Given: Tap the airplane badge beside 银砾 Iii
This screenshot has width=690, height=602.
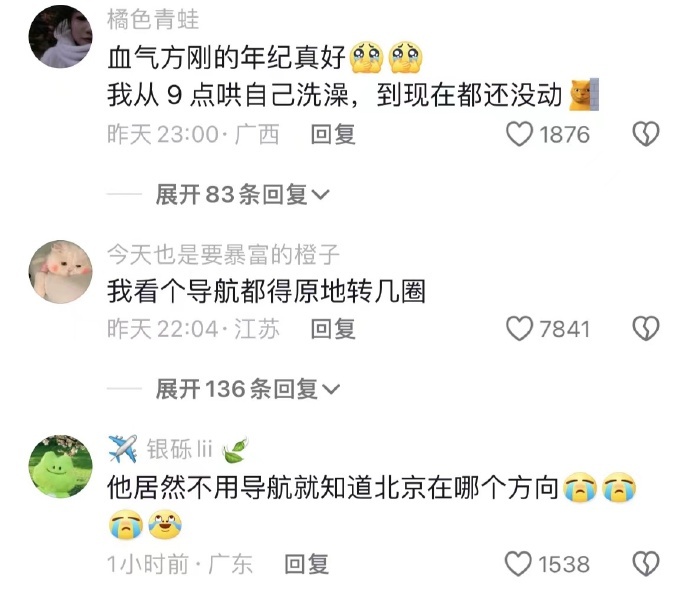Looking at the screenshot, I should click(x=123, y=448).
